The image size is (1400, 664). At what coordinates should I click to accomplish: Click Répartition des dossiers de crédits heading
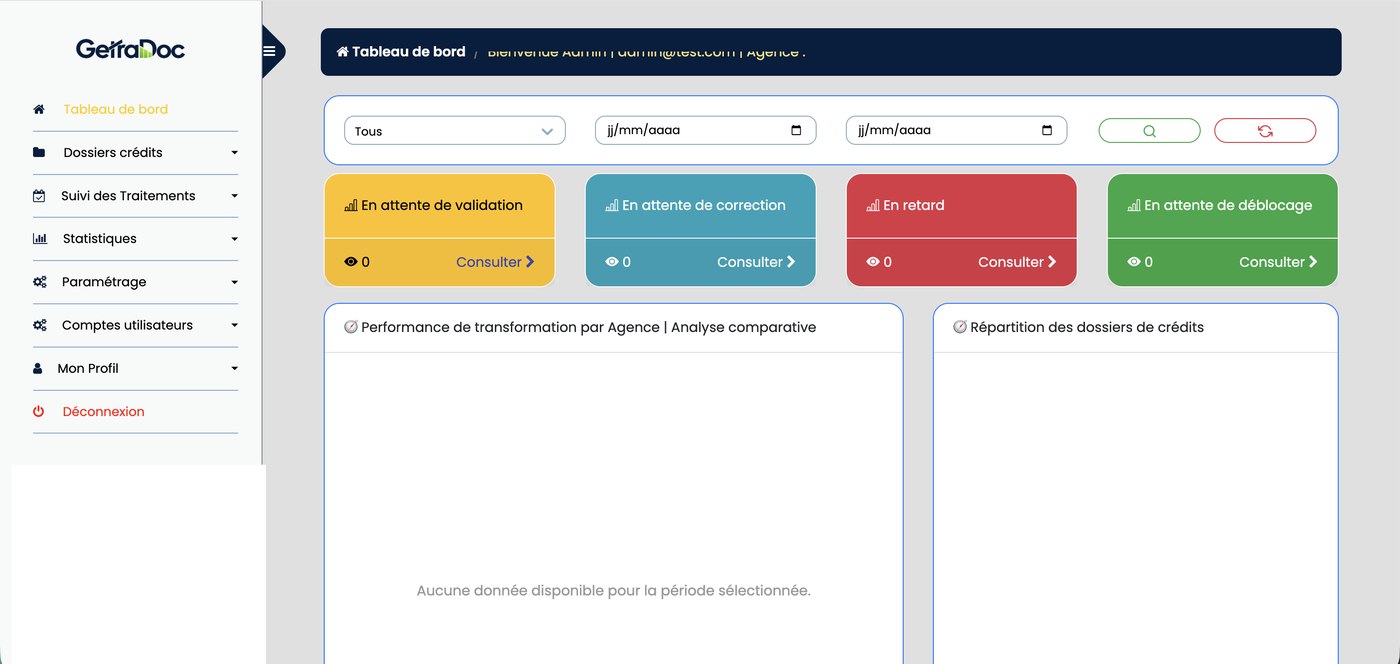(x=1087, y=327)
